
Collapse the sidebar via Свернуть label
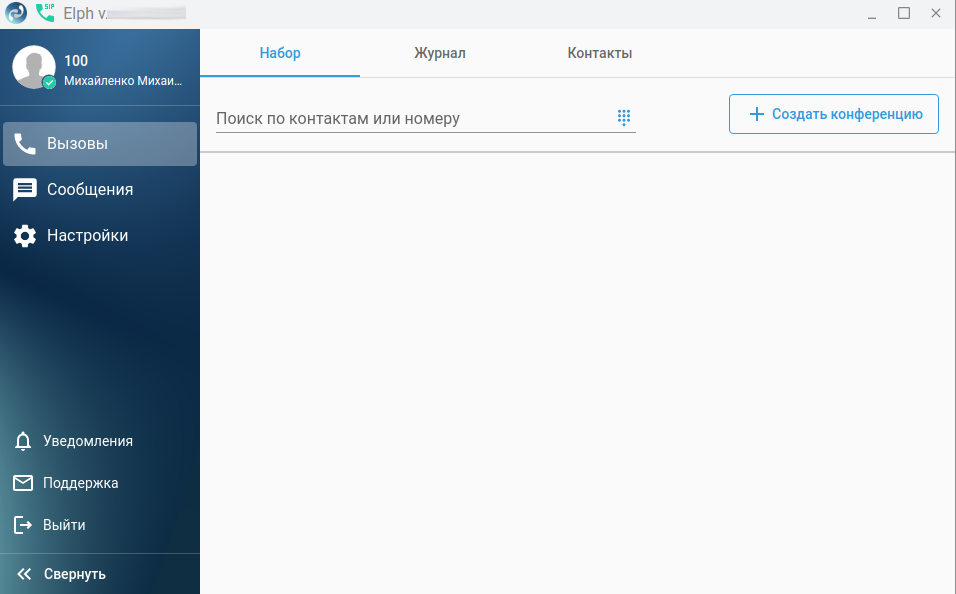pos(74,574)
